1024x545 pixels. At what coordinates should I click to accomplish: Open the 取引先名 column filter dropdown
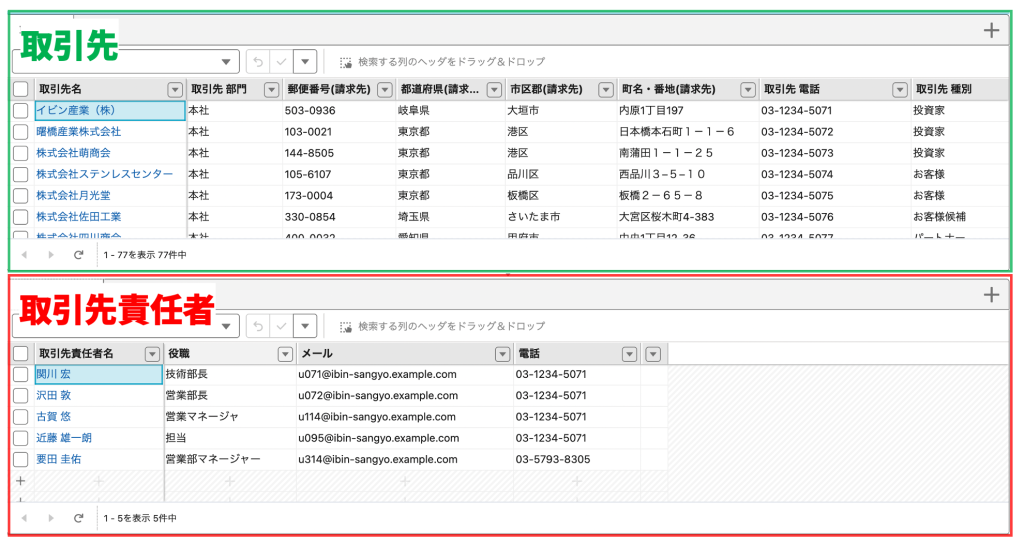tap(175, 90)
